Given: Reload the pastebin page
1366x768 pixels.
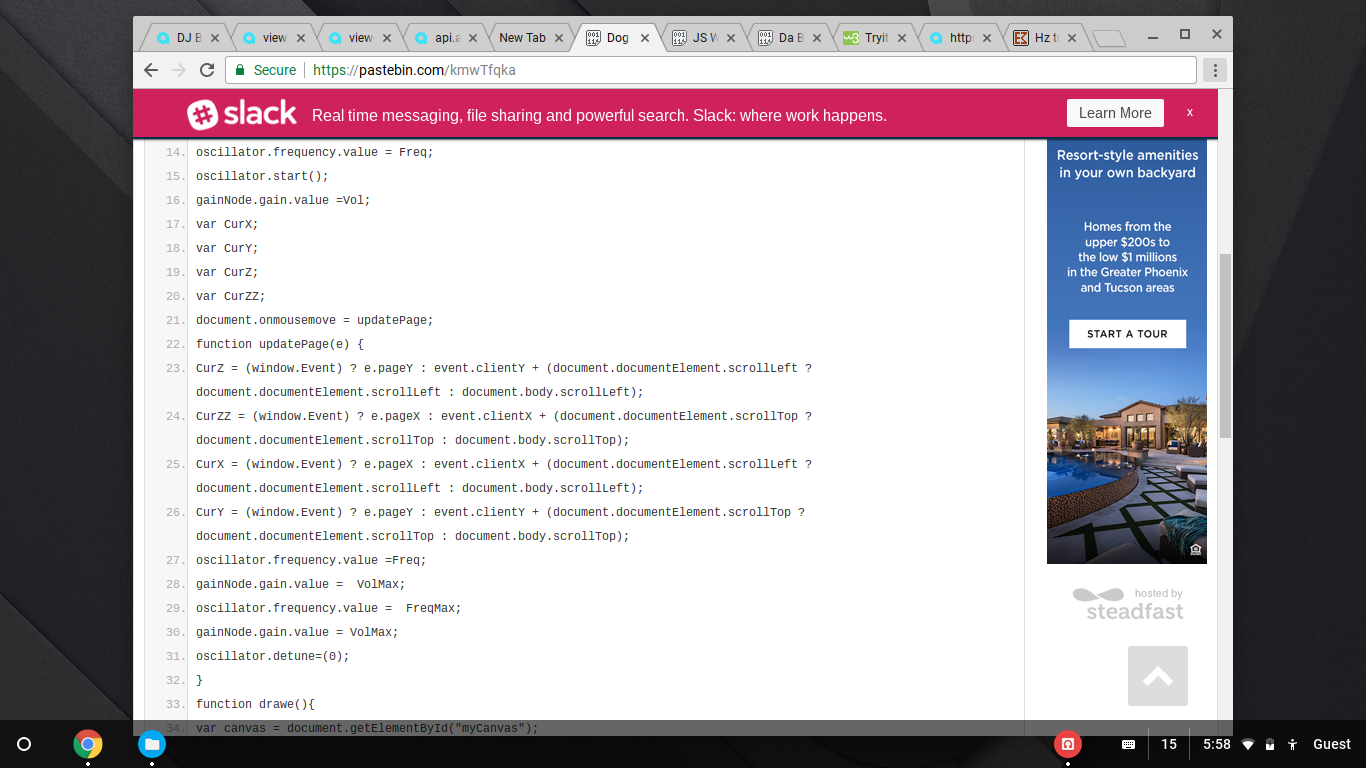Looking at the screenshot, I should [207, 70].
